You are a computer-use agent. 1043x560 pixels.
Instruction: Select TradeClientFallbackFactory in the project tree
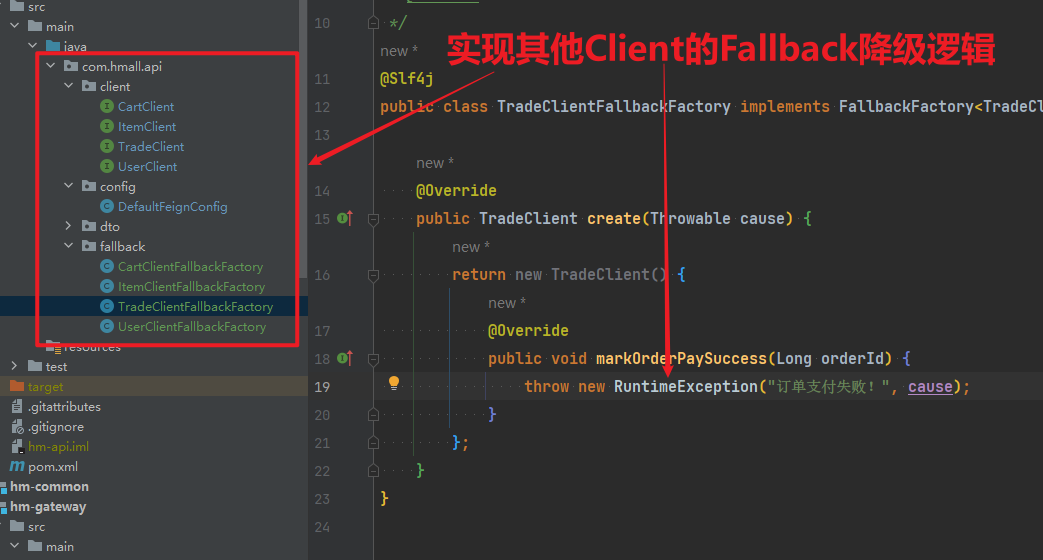[195, 307]
